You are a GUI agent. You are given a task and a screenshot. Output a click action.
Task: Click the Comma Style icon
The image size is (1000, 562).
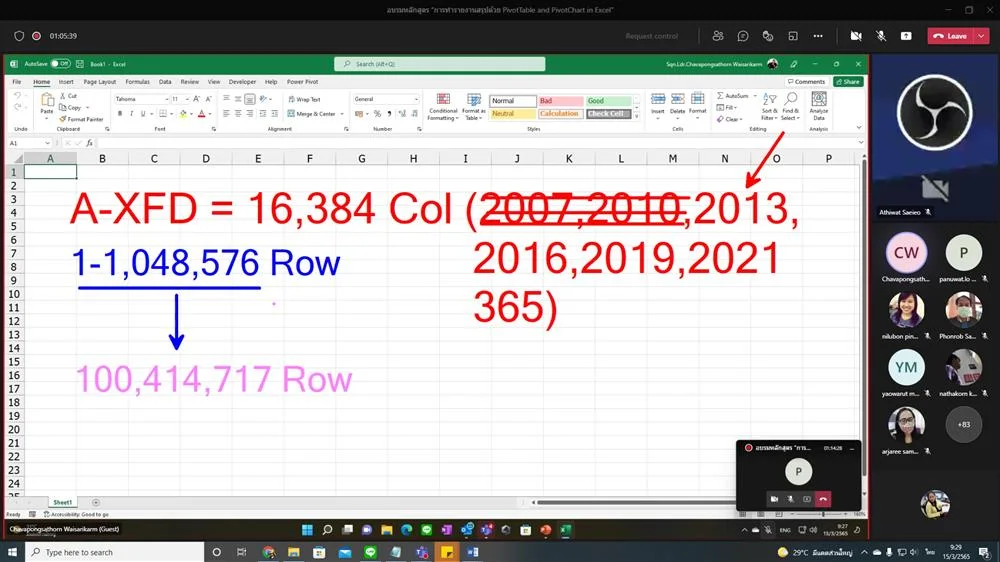tap(389, 114)
